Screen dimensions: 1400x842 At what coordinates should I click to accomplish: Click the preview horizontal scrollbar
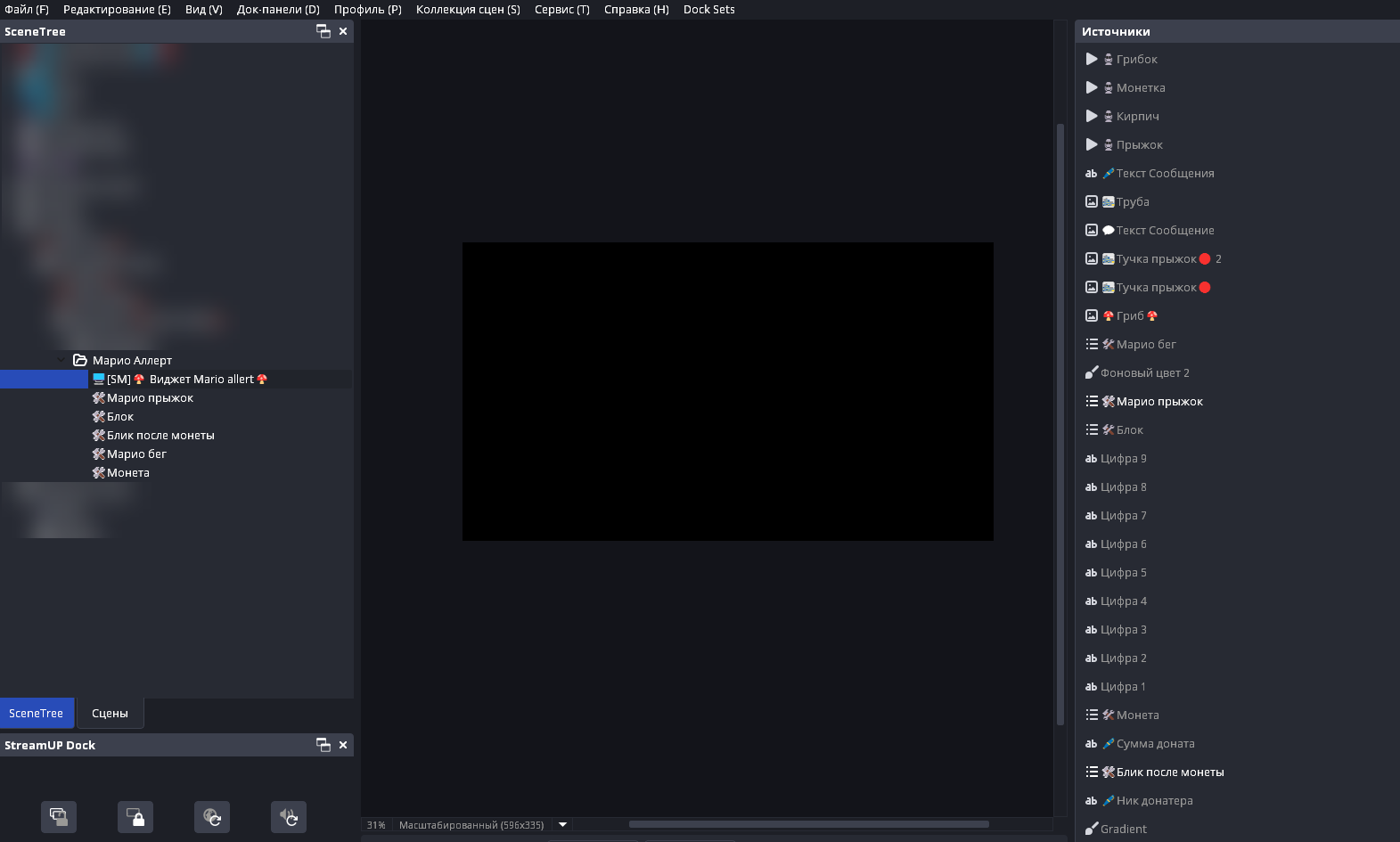coord(808,824)
